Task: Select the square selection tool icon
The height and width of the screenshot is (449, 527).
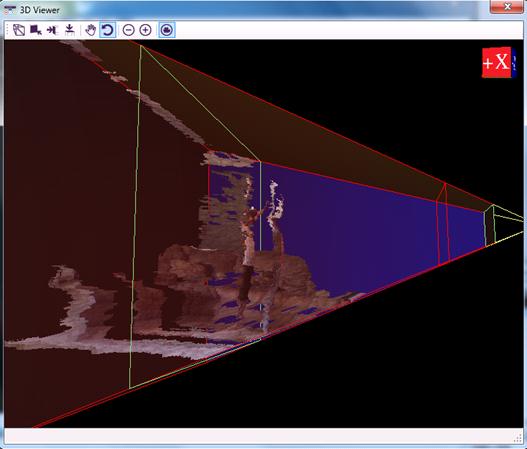Action: [x=36, y=30]
